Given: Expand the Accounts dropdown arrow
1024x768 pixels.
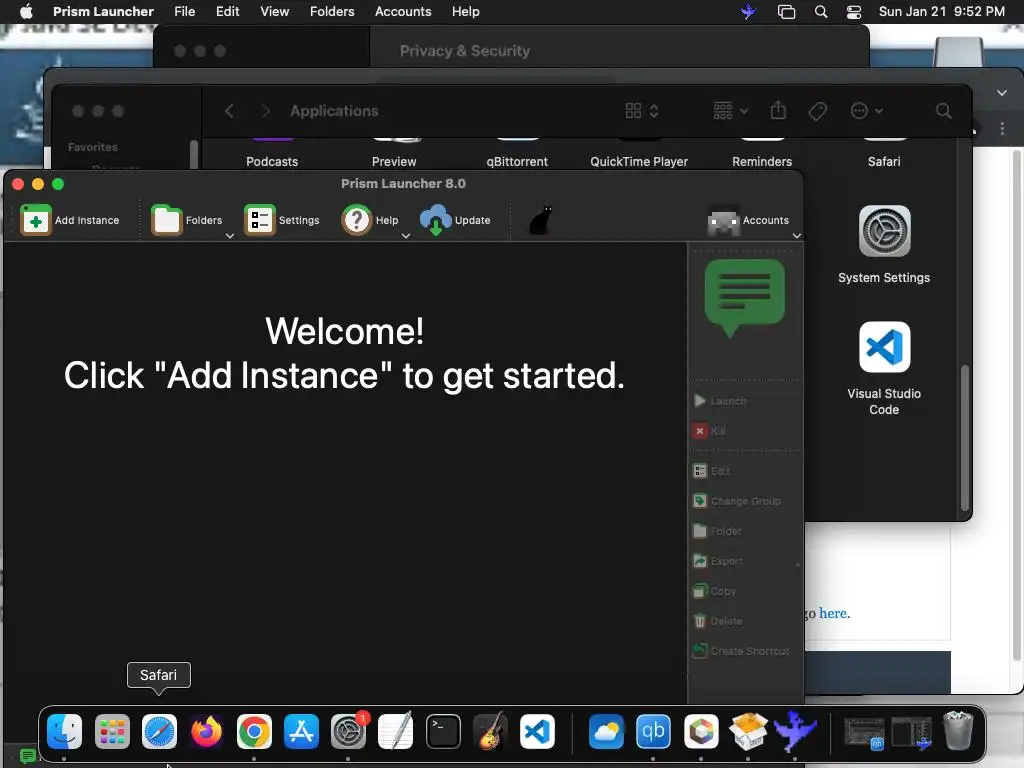Looking at the screenshot, I should click(797, 236).
